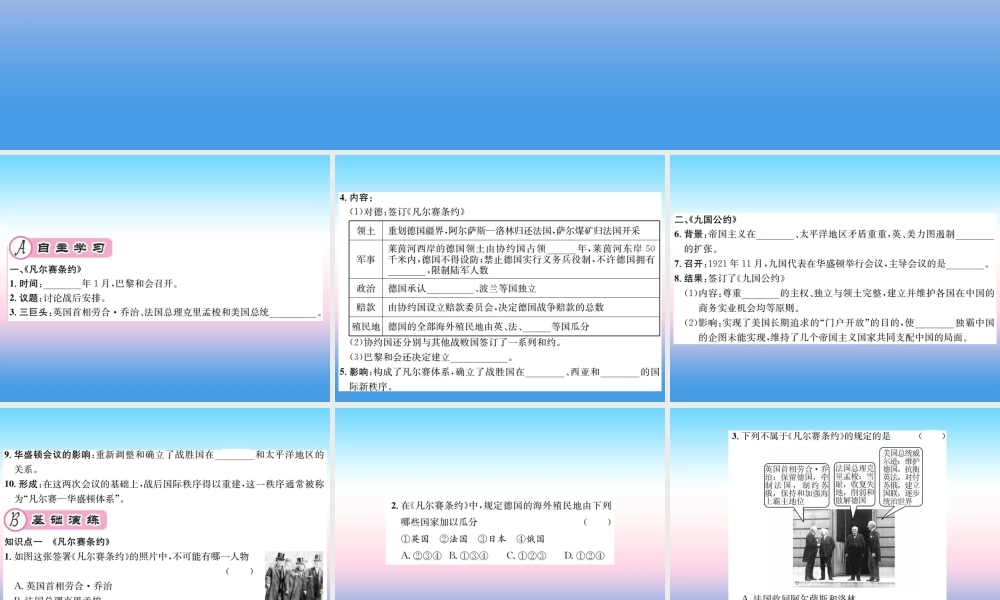Choose answer B. ①③④
The width and height of the screenshot is (1000, 600).
pos(468,555)
